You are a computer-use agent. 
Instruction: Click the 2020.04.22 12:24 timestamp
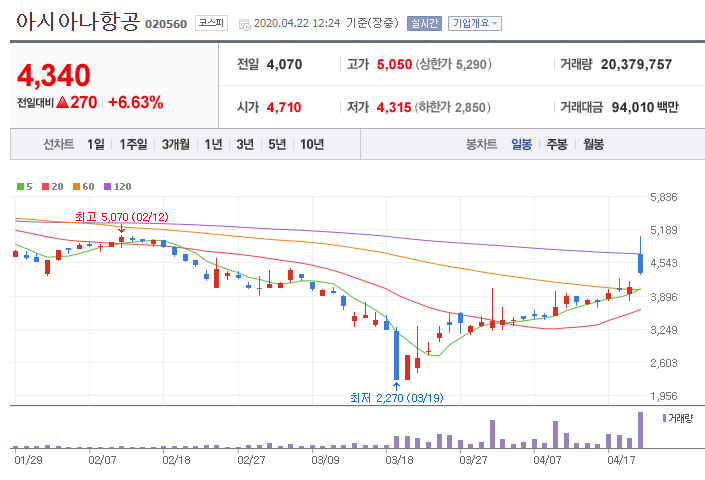297,23
